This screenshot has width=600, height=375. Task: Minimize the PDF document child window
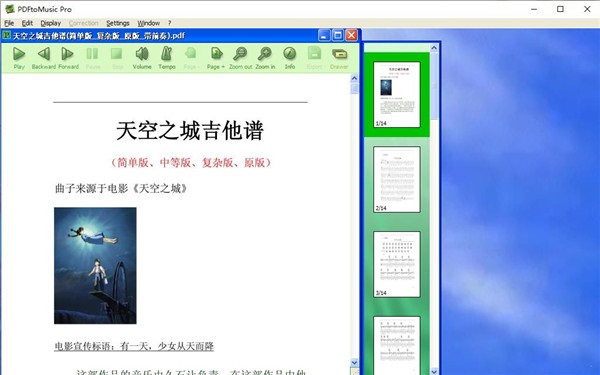point(324,36)
